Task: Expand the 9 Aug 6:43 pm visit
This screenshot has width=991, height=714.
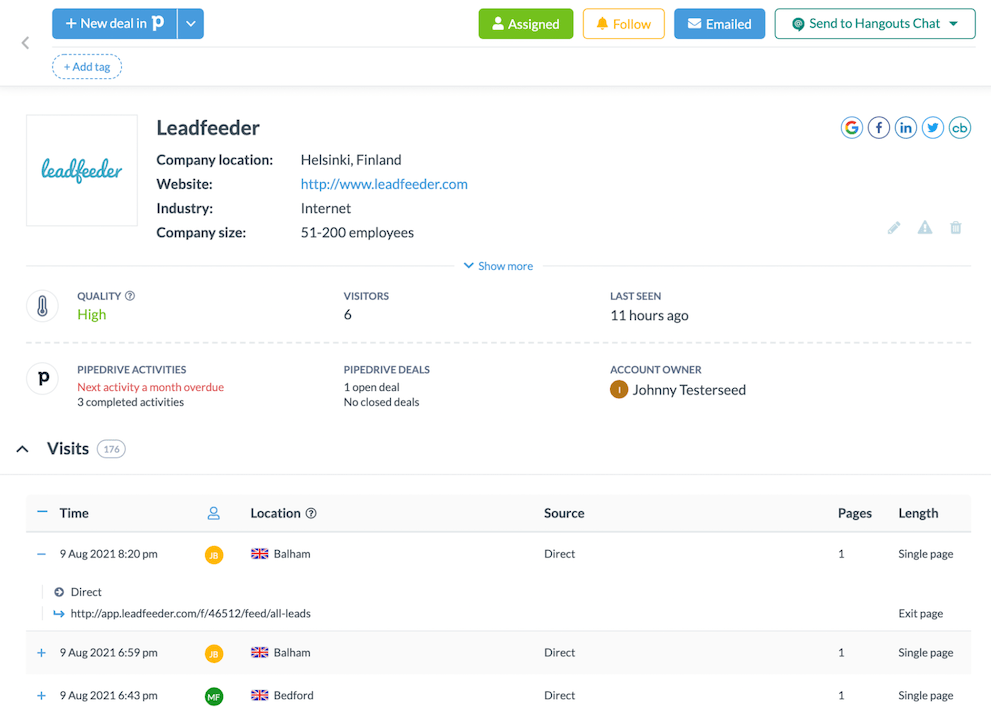Action: pyautogui.click(x=41, y=696)
